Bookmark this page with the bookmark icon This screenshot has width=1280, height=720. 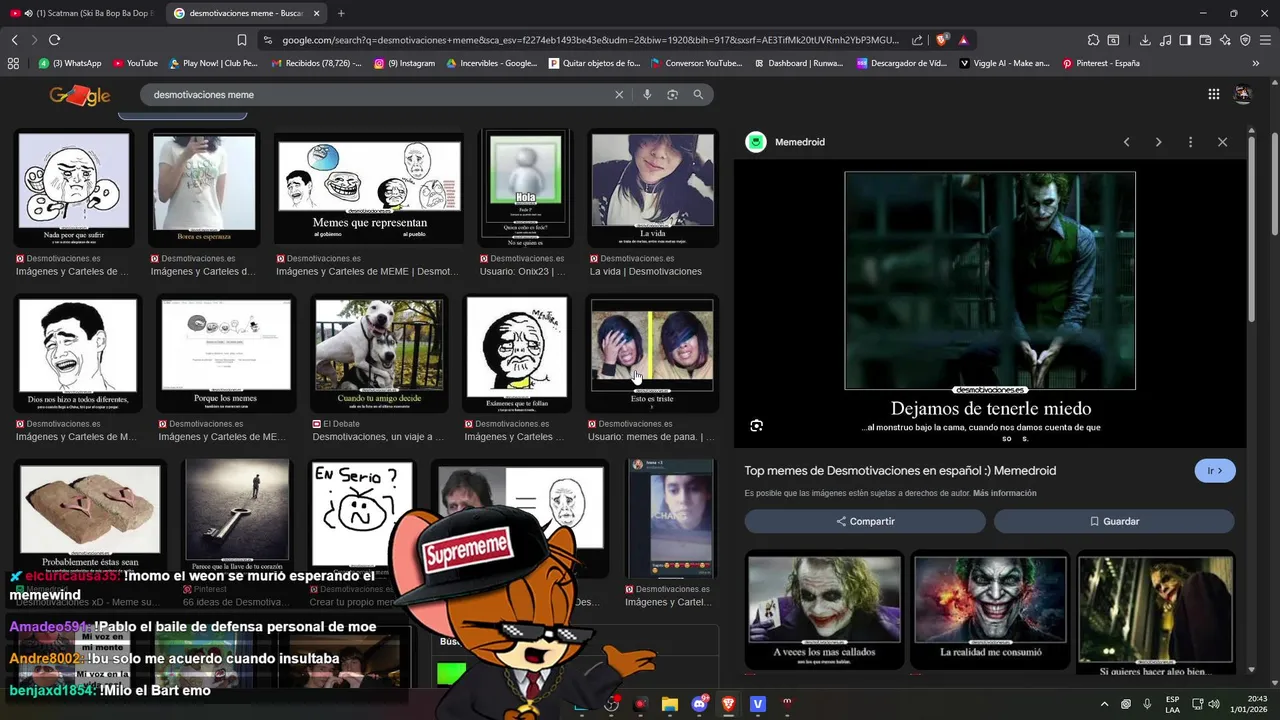click(x=242, y=40)
